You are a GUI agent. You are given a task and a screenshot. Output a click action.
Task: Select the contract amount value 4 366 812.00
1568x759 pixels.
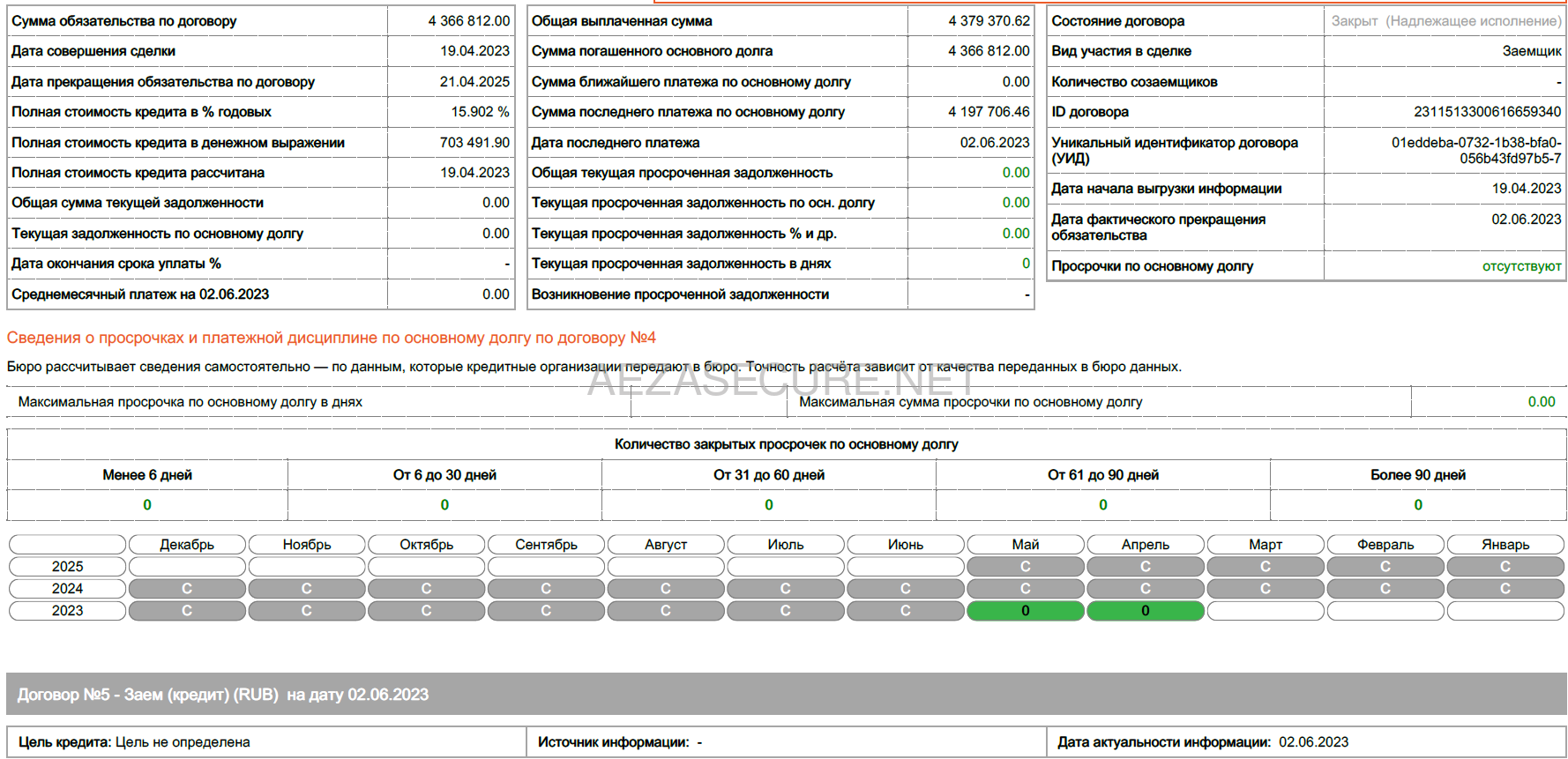468,21
